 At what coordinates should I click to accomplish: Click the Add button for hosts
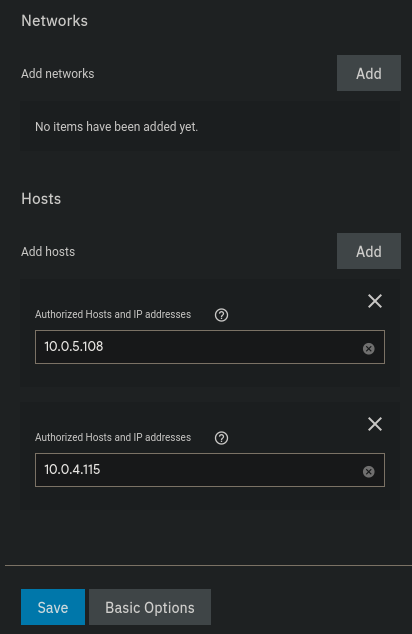(369, 251)
